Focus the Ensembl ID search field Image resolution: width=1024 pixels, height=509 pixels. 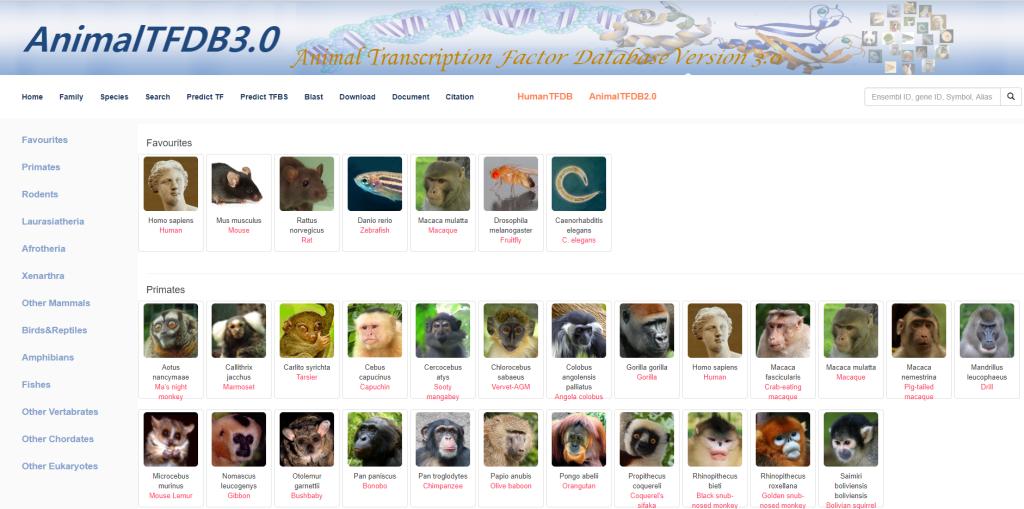pyautogui.click(x=932, y=97)
